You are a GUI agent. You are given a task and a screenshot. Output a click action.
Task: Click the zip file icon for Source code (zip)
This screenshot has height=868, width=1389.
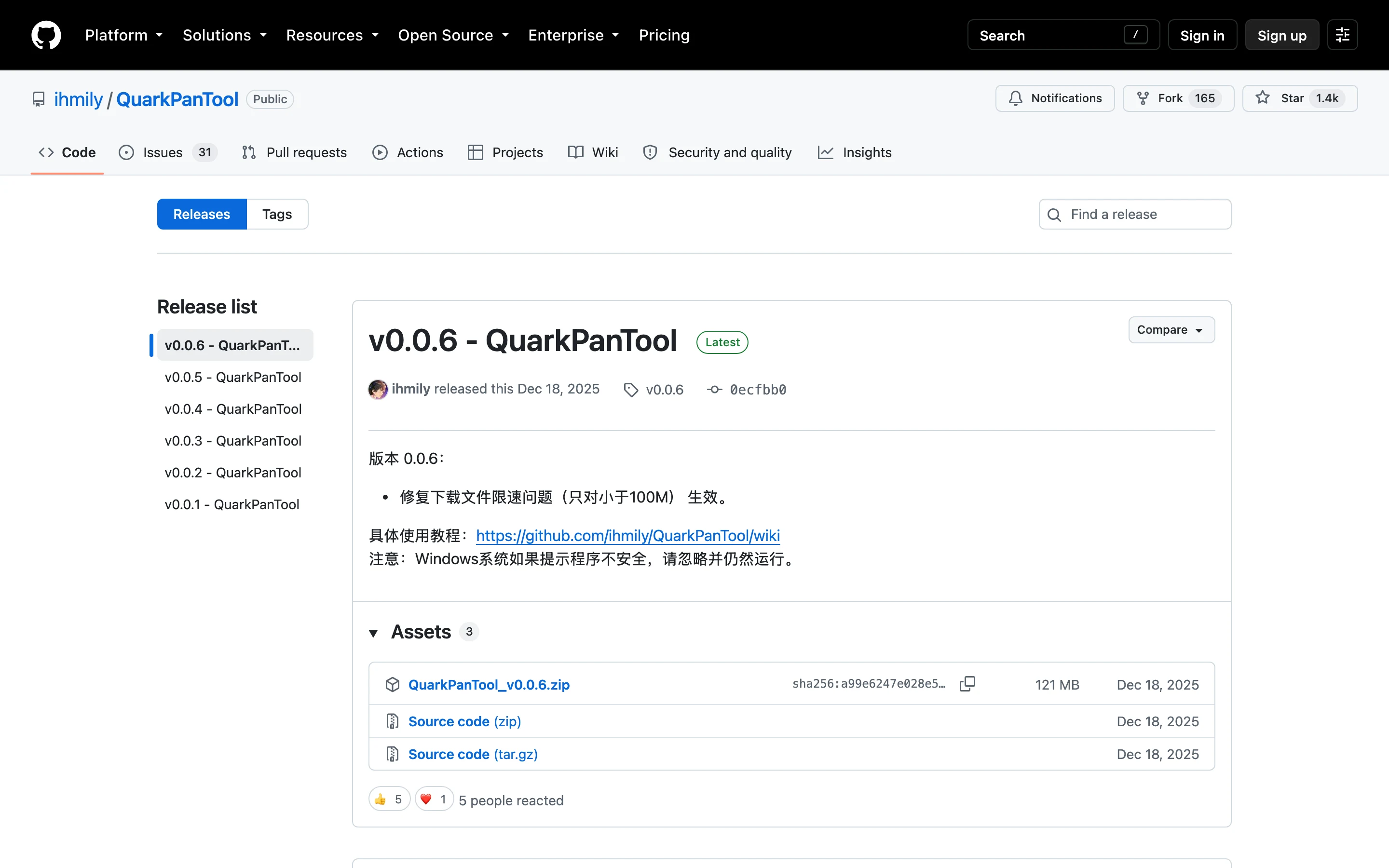tap(393, 721)
